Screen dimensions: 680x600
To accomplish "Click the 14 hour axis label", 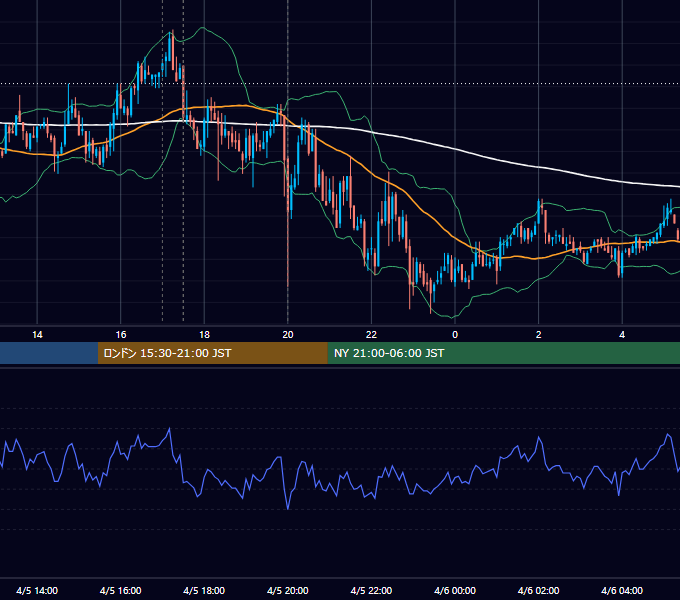I will (x=37, y=335).
